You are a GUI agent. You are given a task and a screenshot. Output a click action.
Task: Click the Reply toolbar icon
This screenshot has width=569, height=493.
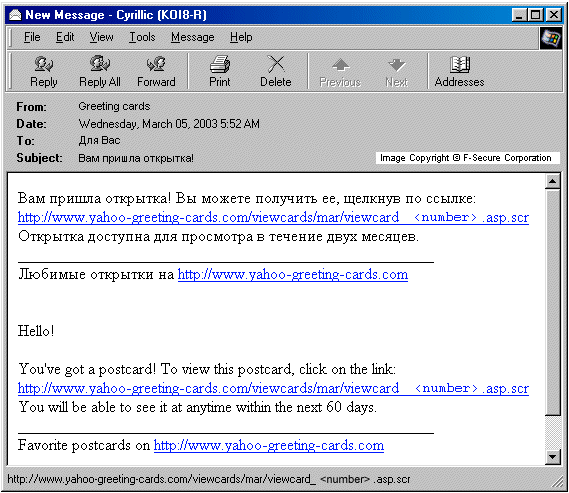click(44, 64)
